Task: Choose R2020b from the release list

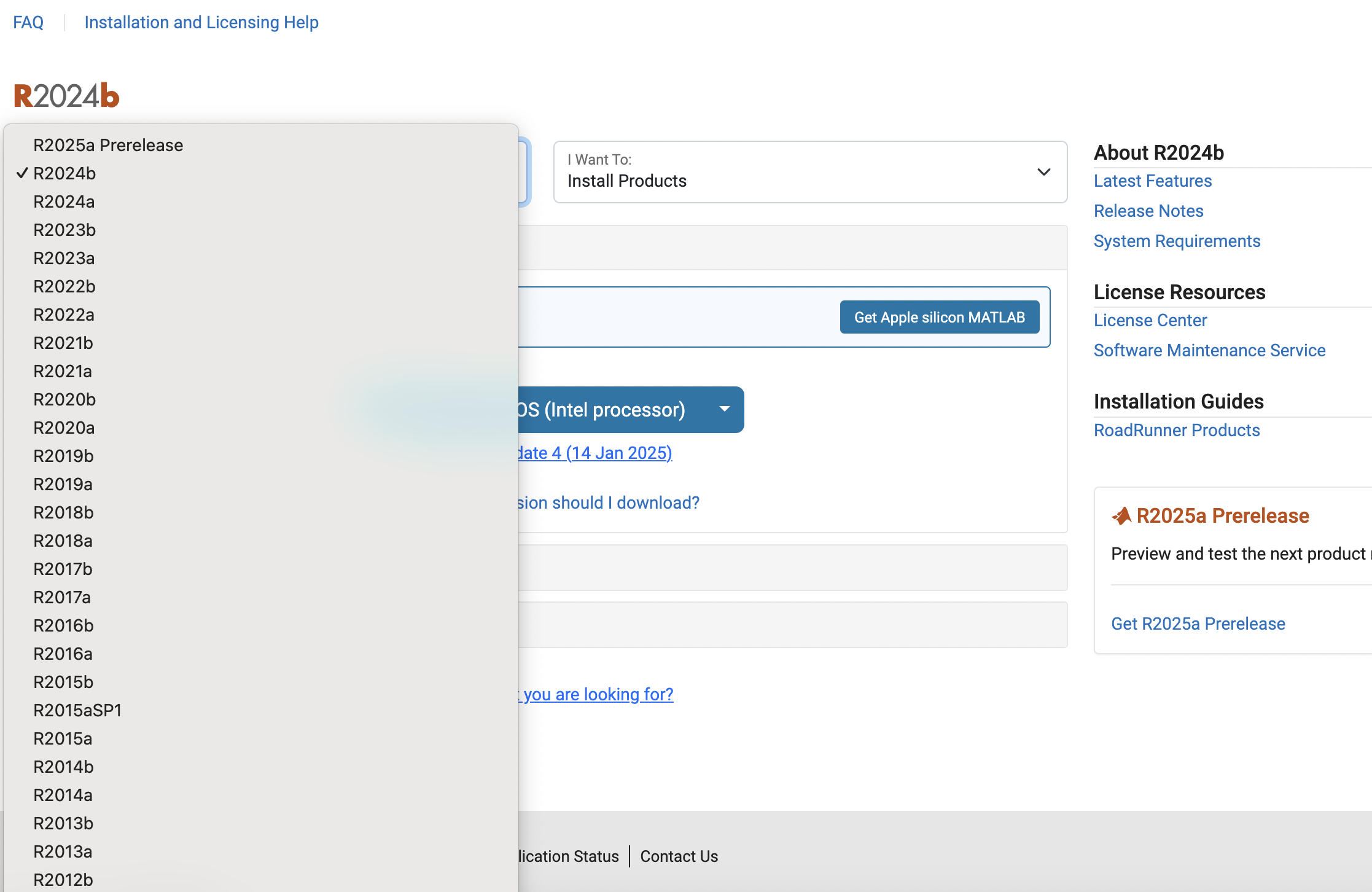Action: [64, 399]
